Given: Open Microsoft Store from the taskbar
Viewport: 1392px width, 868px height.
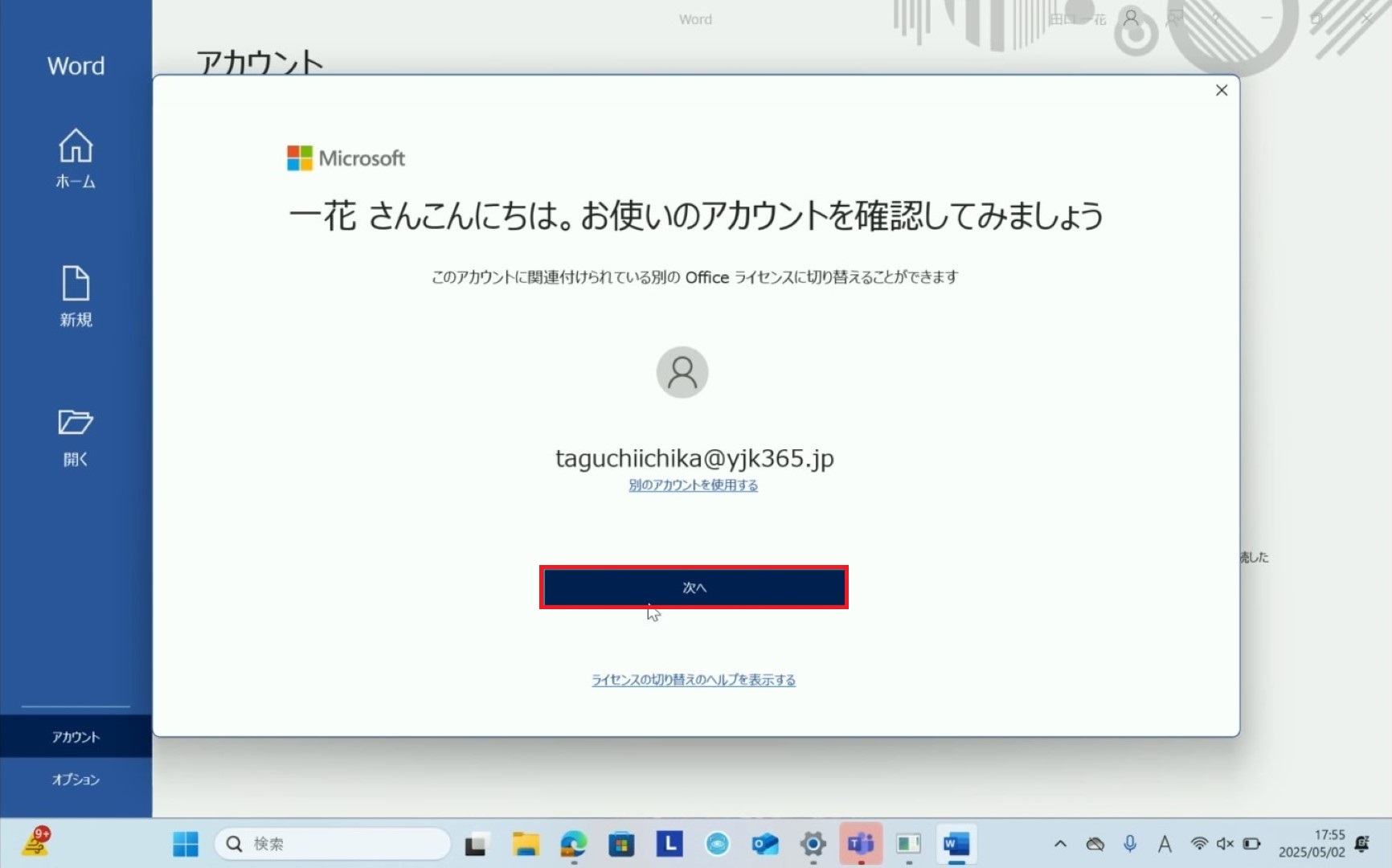Looking at the screenshot, I should pyautogui.click(x=620, y=844).
